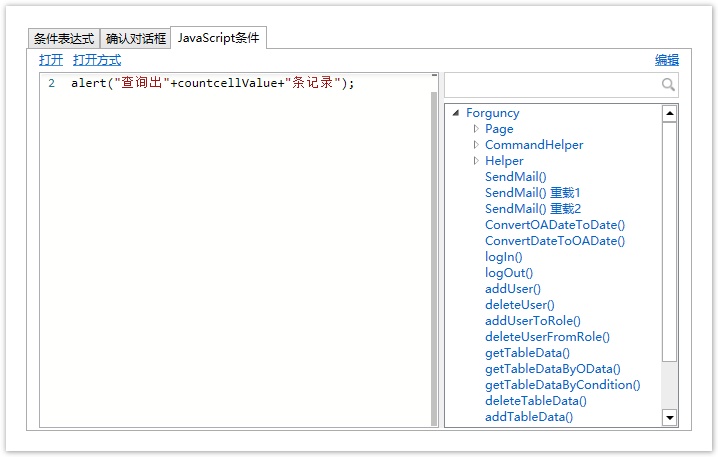Image resolution: width=718 pixels, height=457 pixels.
Task: Select the JavaScript条件 tab
Action: pyautogui.click(x=218, y=38)
